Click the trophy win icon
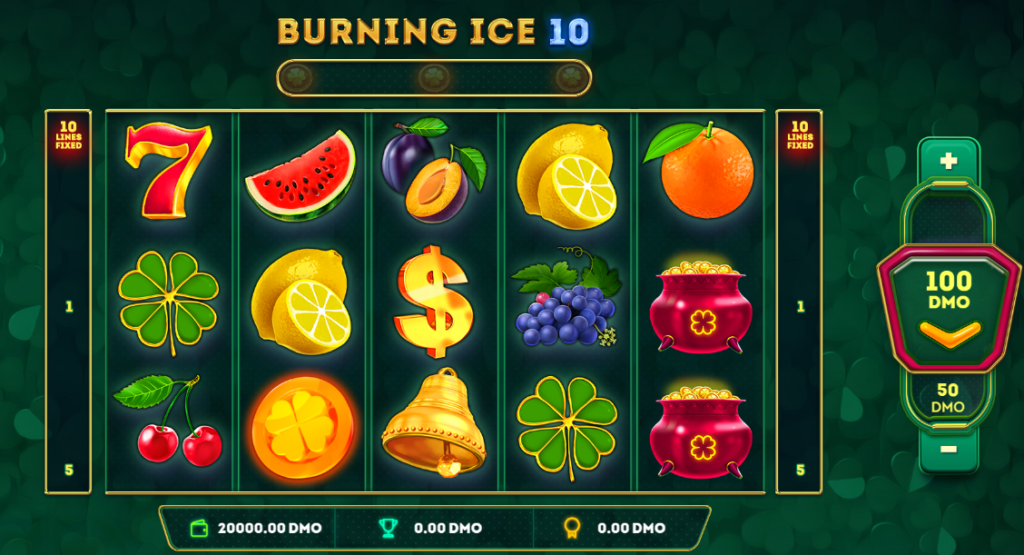The width and height of the screenshot is (1024, 555). pos(388,528)
